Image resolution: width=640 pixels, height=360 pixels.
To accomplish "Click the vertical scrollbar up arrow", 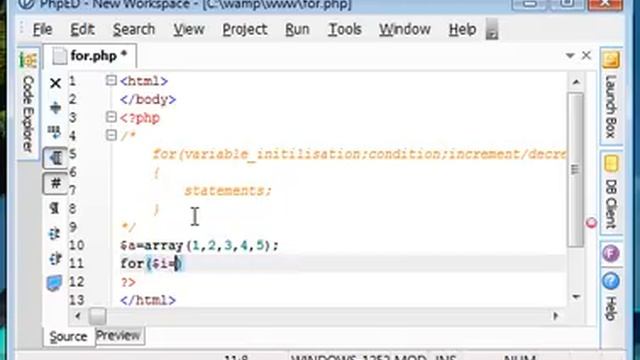I will pyautogui.click(x=576, y=82).
